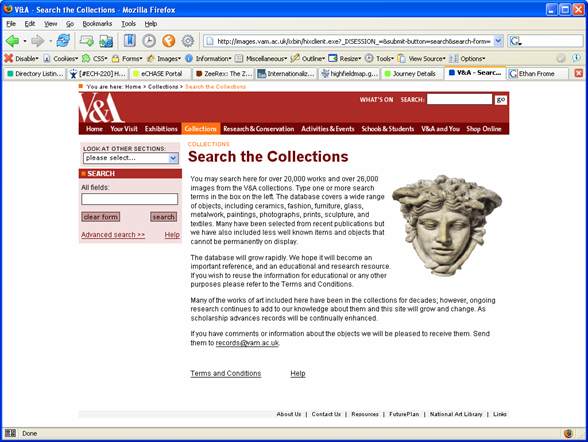Open the View menu
Screen dimensions: 588x442
pos(50,24)
